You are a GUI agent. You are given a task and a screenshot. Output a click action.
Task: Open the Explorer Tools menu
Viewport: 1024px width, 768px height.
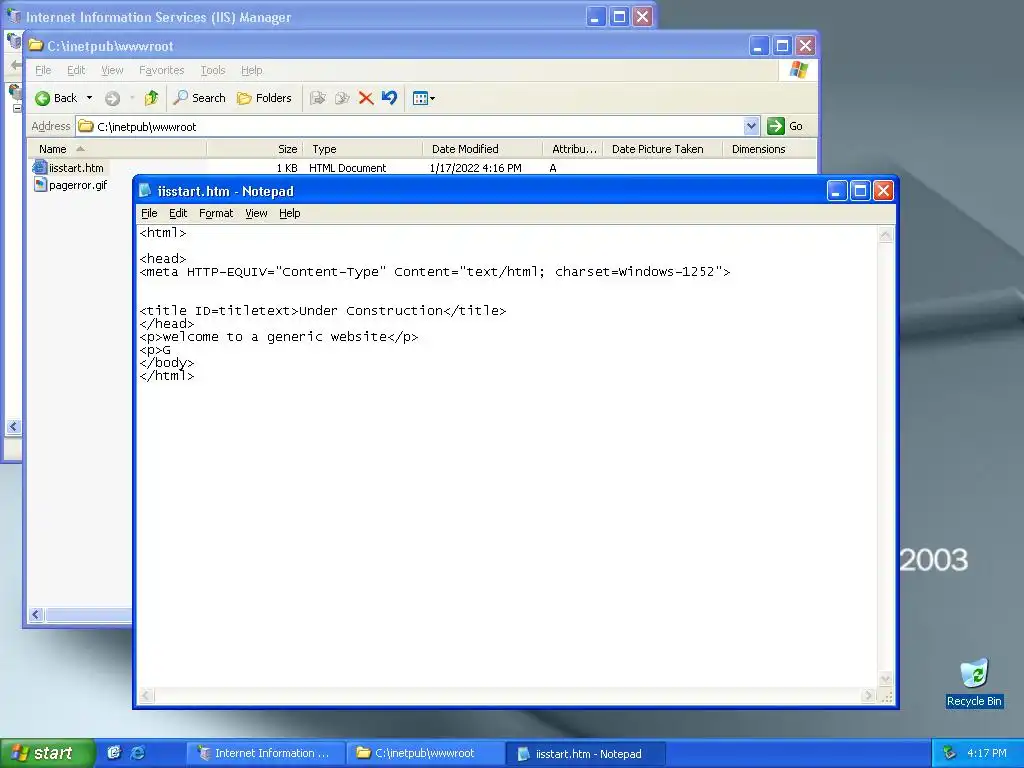[213, 70]
